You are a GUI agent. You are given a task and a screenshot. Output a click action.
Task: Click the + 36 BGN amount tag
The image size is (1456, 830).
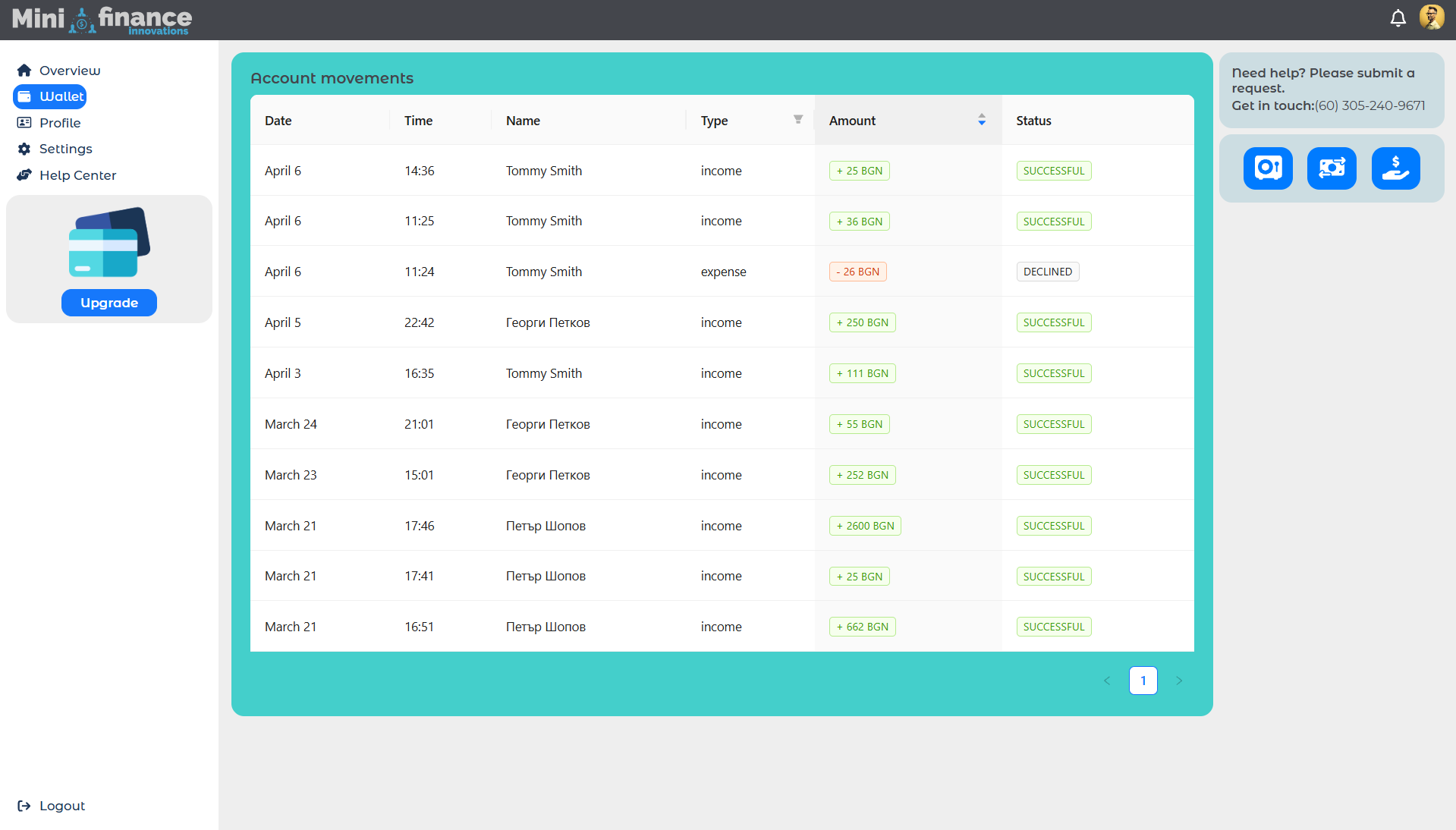pos(859,222)
